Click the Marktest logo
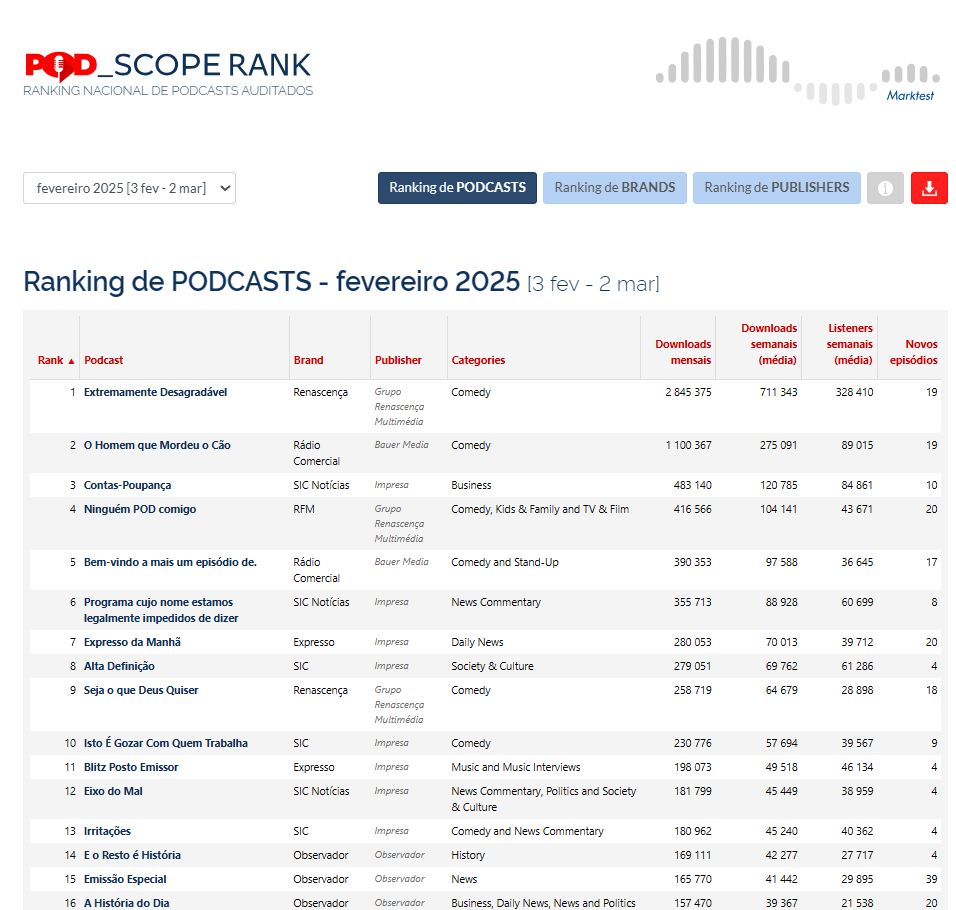This screenshot has height=910, width=956. point(798,70)
